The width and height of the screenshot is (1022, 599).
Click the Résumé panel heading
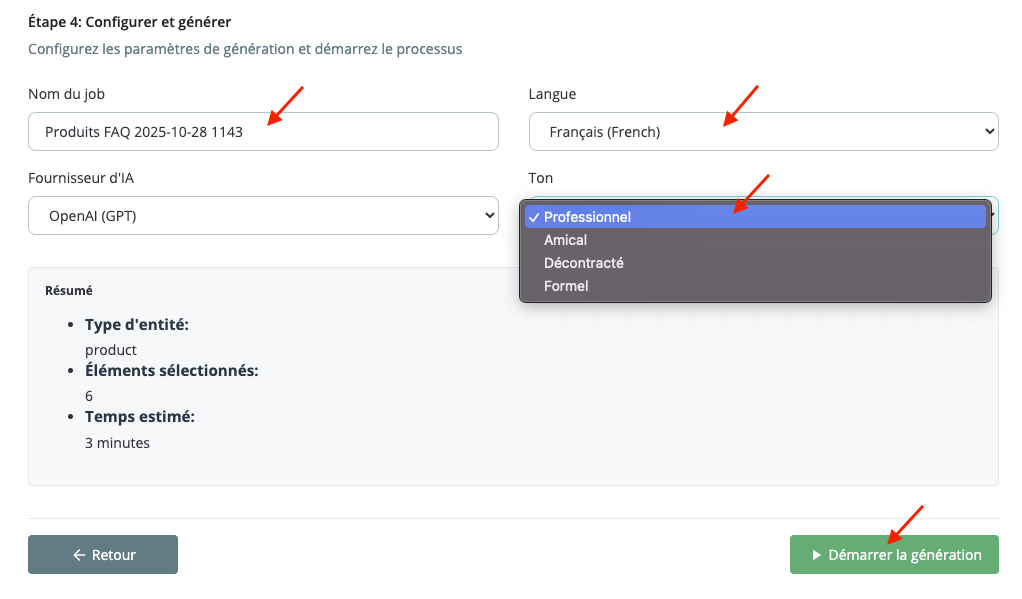(x=69, y=291)
